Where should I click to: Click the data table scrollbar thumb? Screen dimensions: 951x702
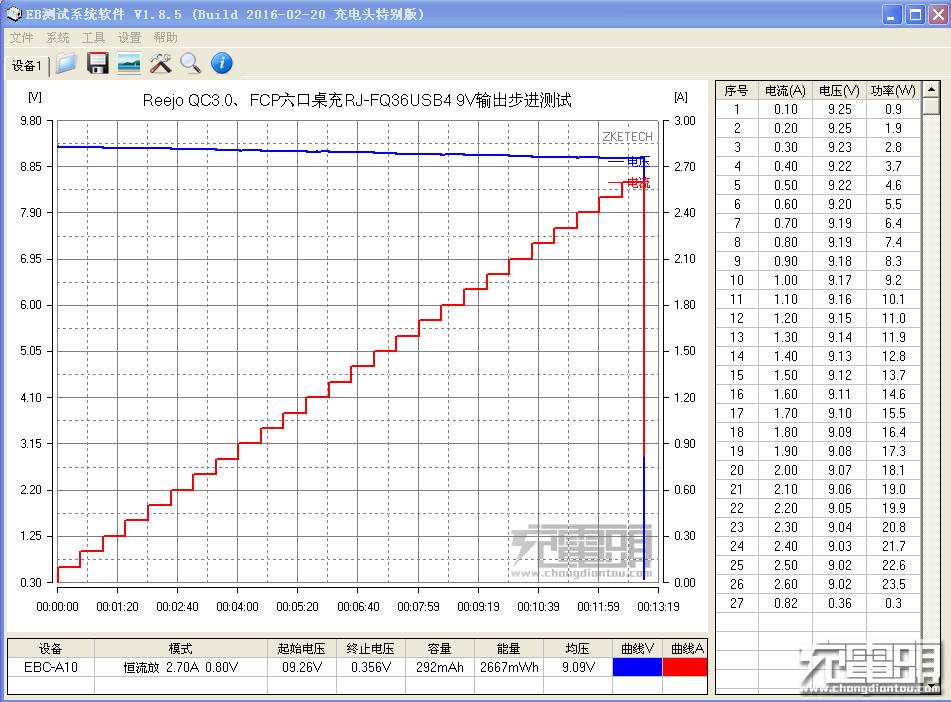(931, 106)
